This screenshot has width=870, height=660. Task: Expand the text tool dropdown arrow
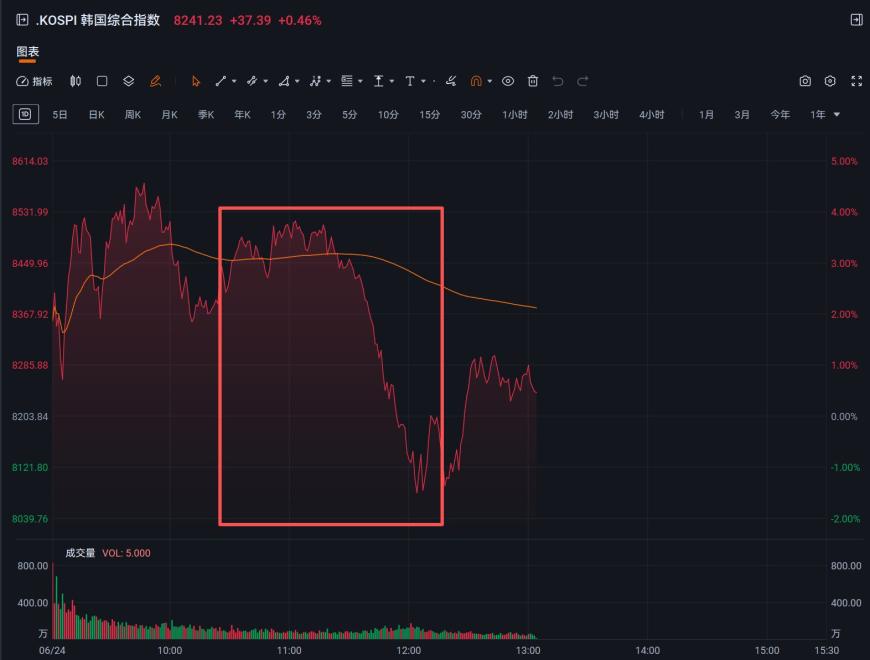point(423,82)
